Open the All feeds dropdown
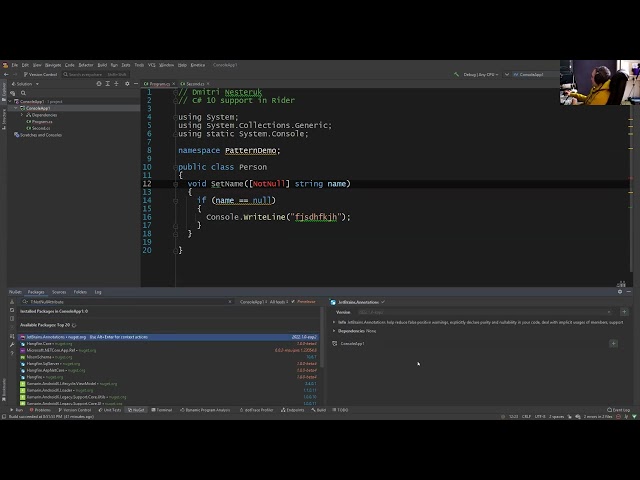Screen dimensions: 640x480 (x=279, y=302)
